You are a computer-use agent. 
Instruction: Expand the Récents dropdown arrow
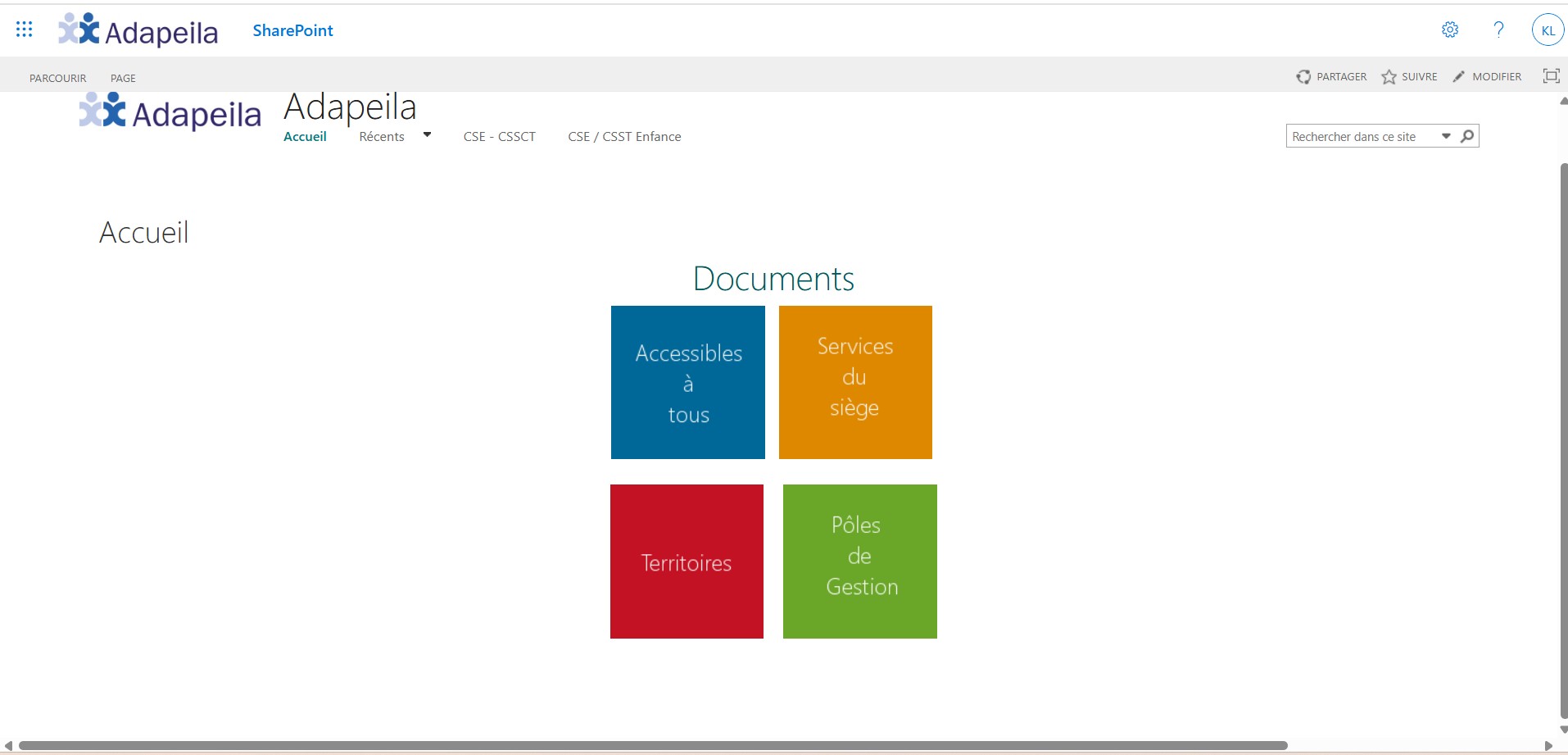tap(427, 135)
